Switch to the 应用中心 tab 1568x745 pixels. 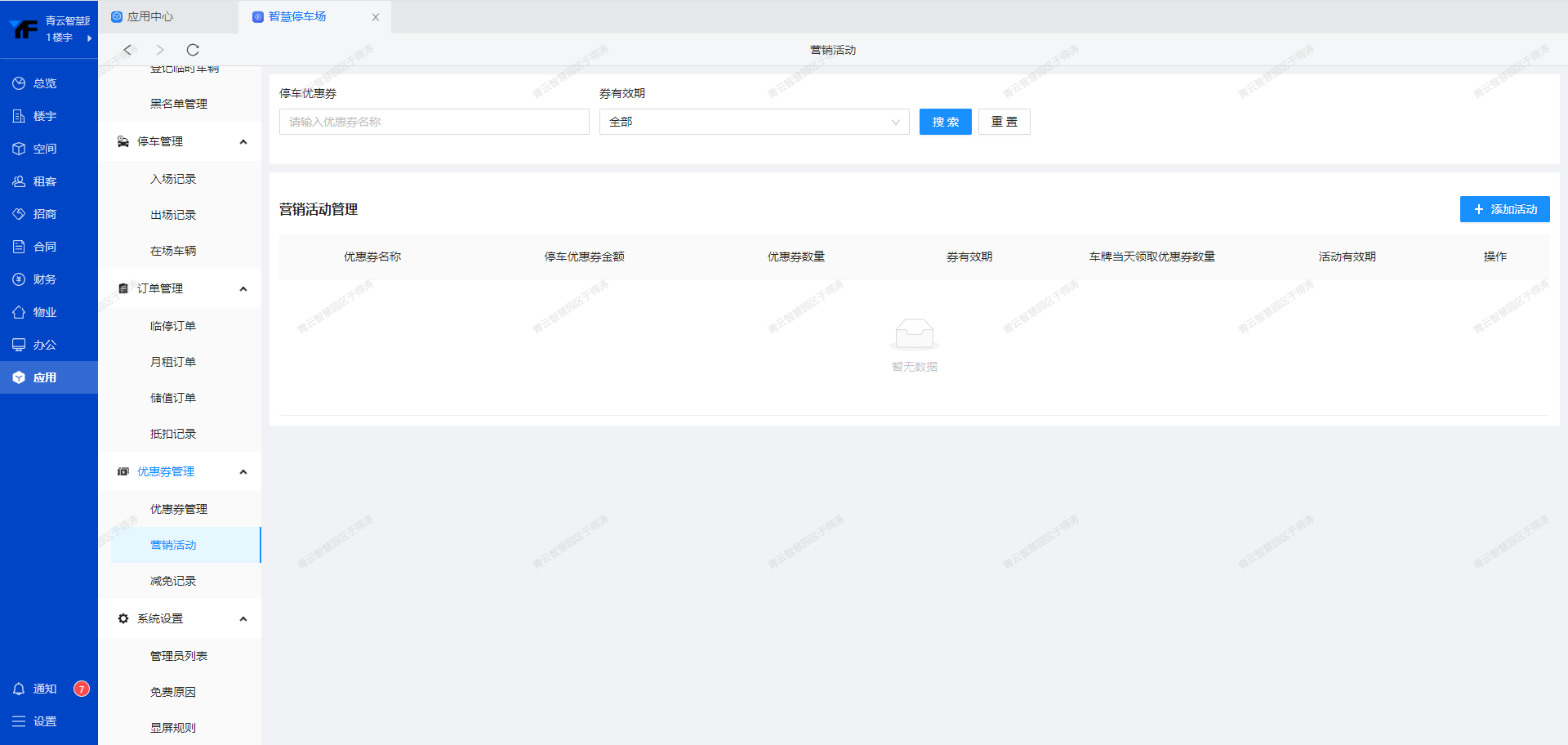pyautogui.click(x=150, y=16)
